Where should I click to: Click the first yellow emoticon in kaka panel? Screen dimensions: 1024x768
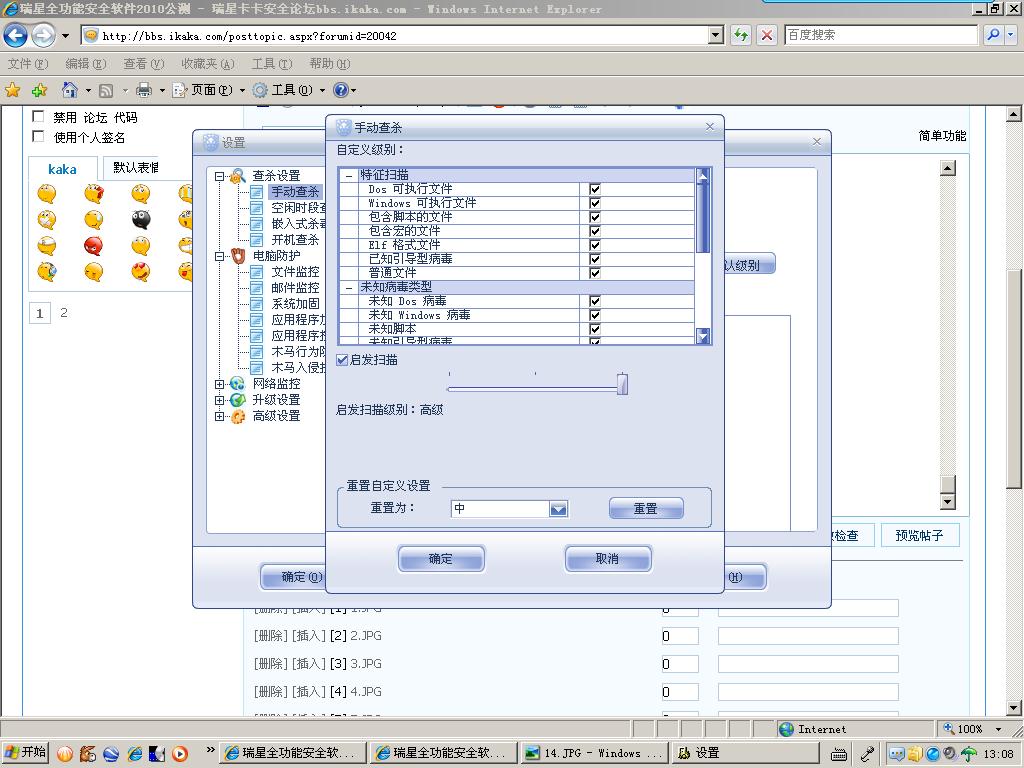[46, 194]
